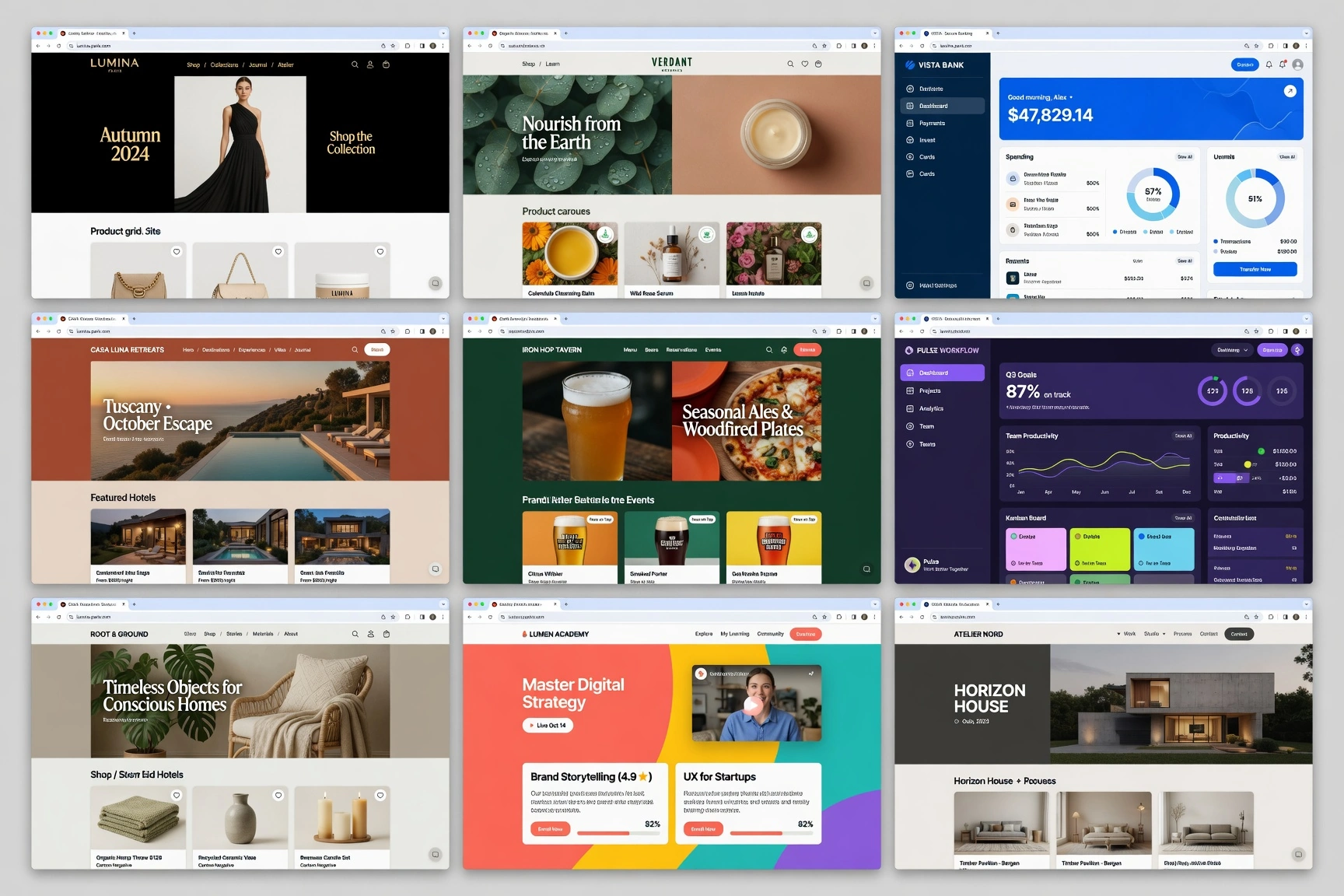The image size is (1344, 896).
Task: Click the search icon on Iron Hop Tavern
Action: click(769, 350)
